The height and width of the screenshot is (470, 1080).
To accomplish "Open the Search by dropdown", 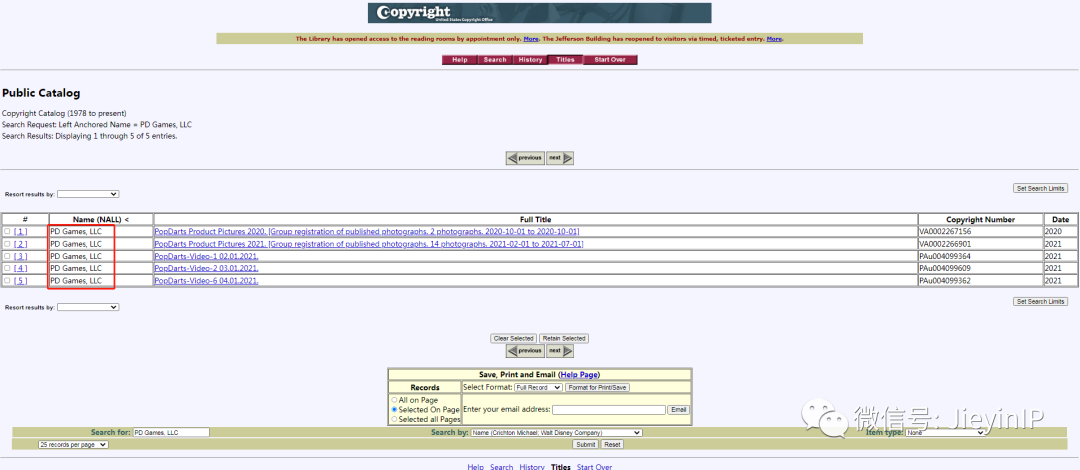I will tap(557, 432).
